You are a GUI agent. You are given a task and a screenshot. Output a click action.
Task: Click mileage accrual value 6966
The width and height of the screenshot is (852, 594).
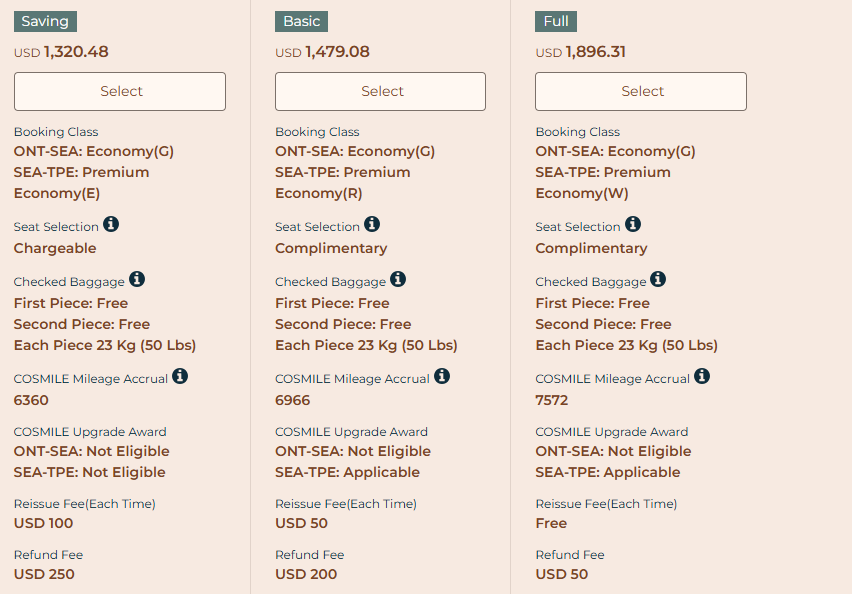pyautogui.click(x=292, y=401)
